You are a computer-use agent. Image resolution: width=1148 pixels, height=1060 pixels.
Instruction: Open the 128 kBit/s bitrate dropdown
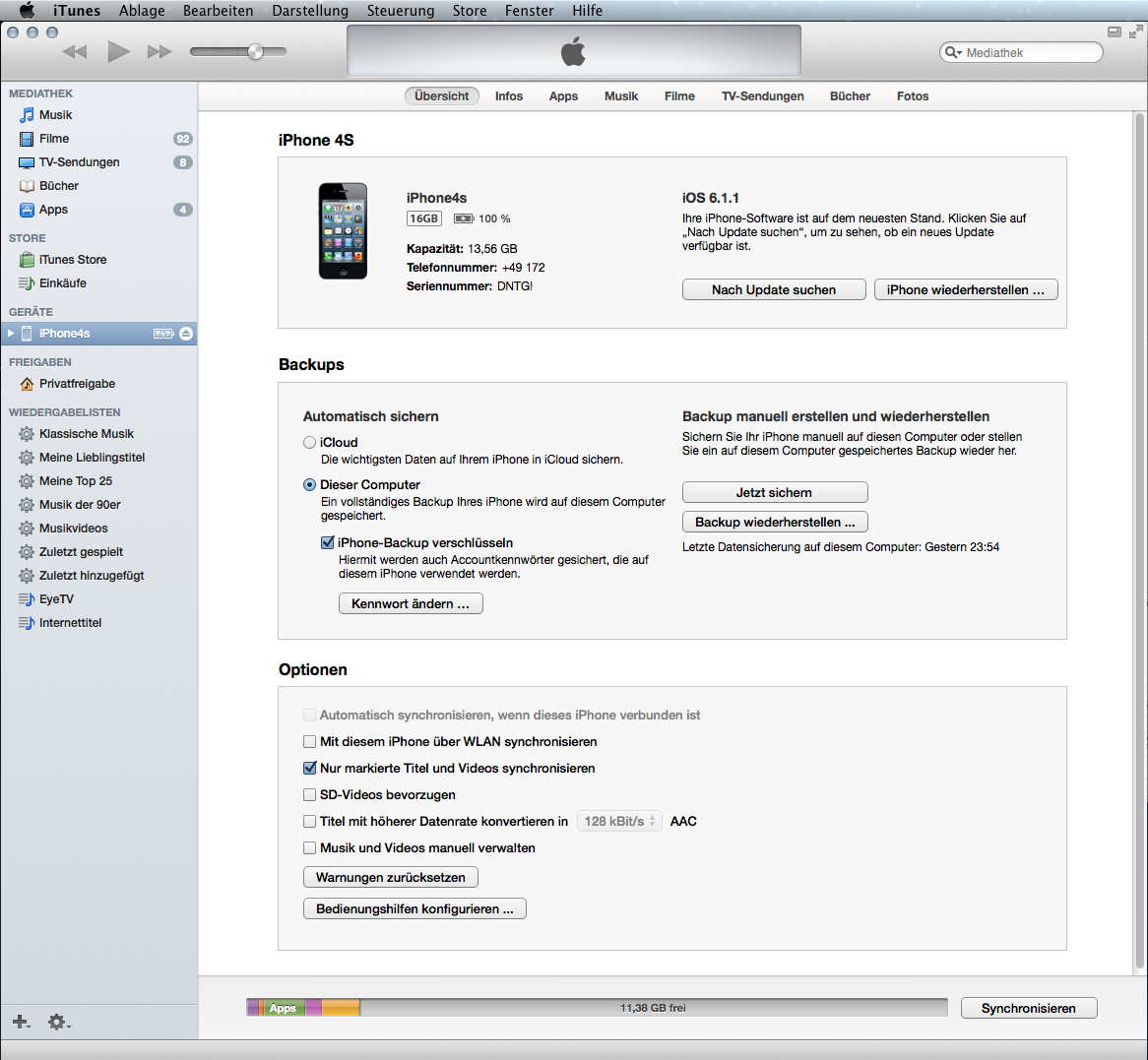click(x=619, y=822)
